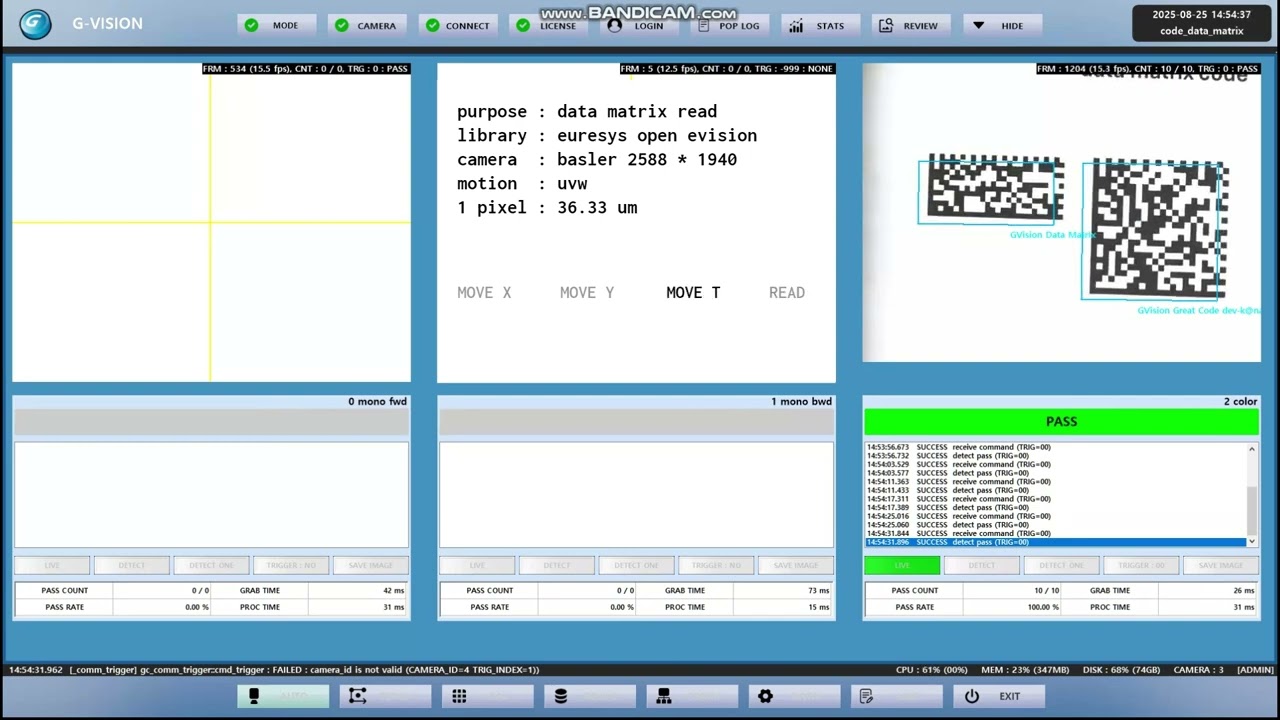
Task: Click the G-VISION logo icon
Action: 35,24
